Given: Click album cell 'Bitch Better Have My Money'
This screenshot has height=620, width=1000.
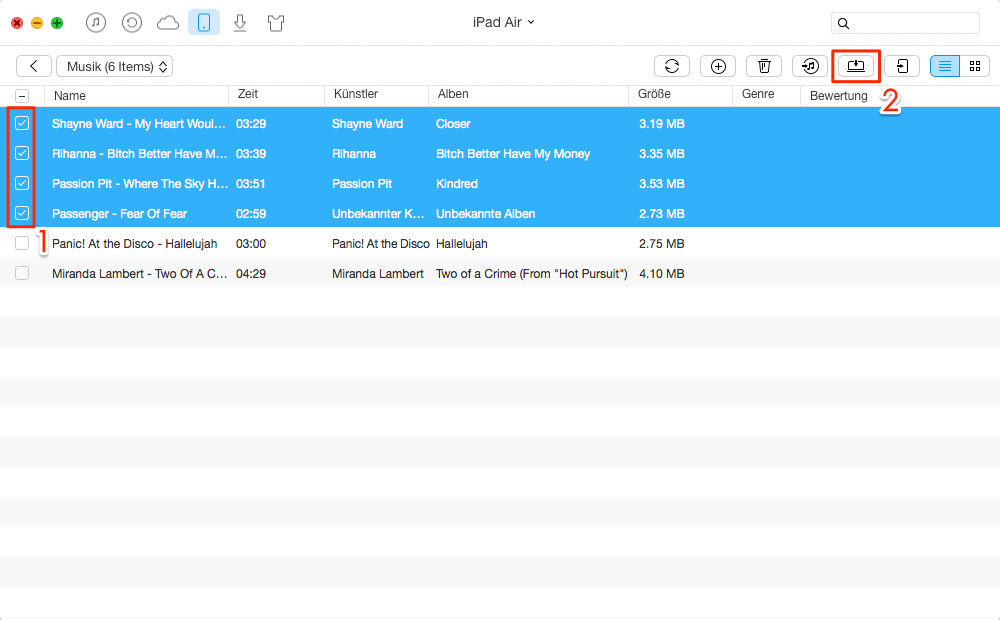Looking at the screenshot, I should point(513,154).
